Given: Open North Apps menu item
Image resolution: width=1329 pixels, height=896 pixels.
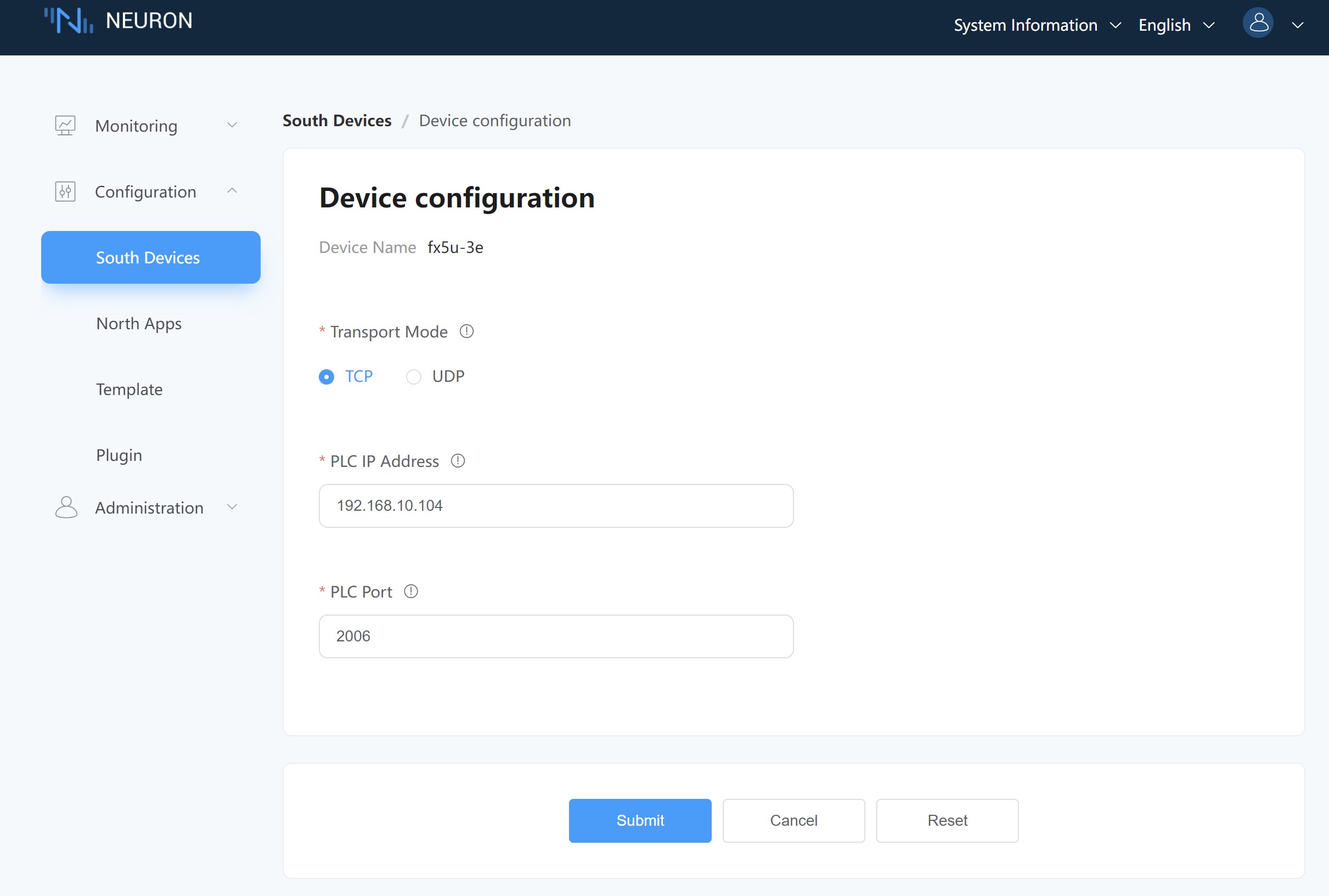Looking at the screenshot, I should tap(139, 323).
